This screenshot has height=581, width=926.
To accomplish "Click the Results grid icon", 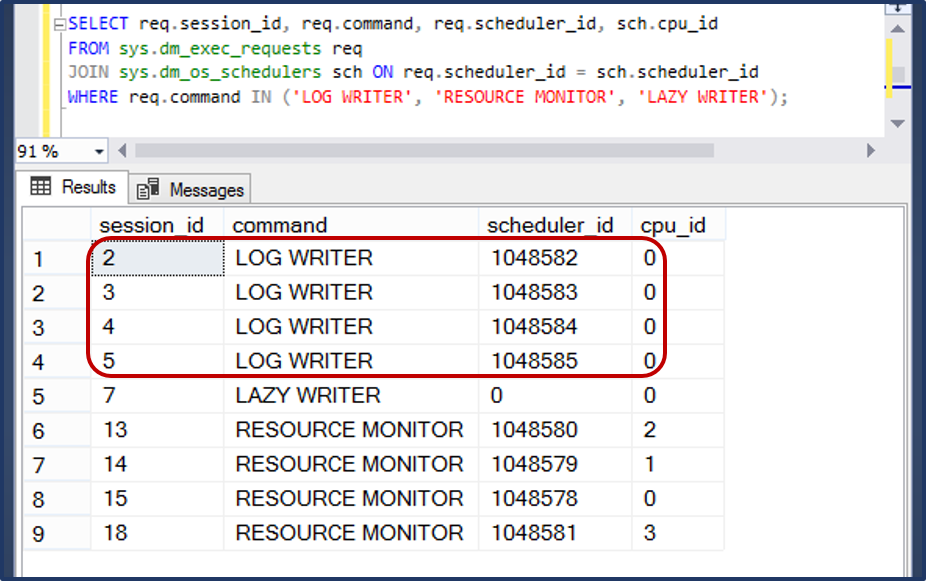I will [x=42, y=187].
